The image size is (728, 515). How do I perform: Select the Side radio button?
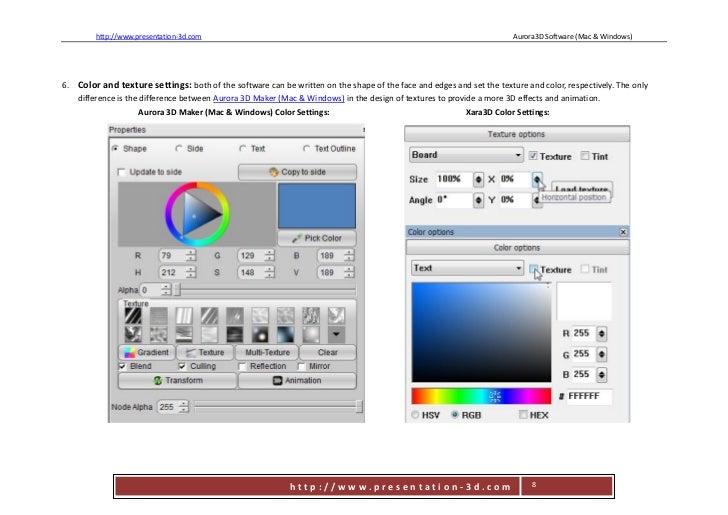[178, 149]
